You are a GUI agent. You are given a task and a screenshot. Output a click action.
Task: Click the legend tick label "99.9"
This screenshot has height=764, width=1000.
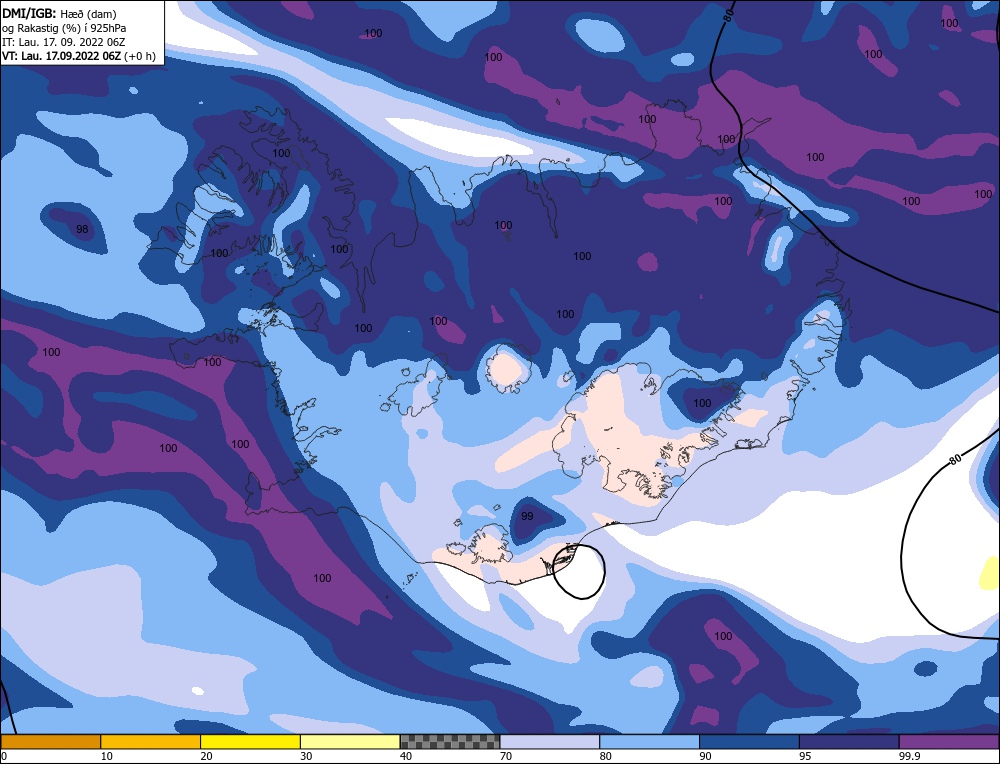coord(909,756)
